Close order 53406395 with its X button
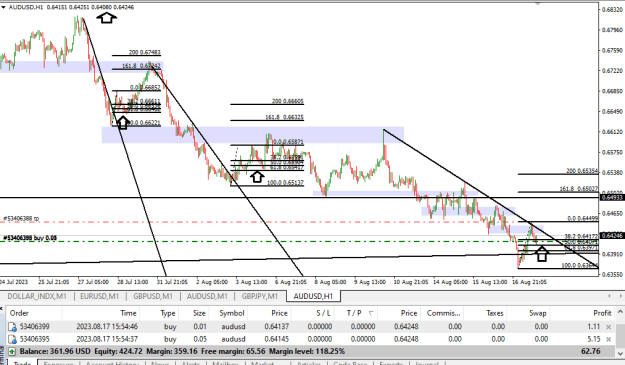This screenshot has height=365, width=625. point(609,339)
